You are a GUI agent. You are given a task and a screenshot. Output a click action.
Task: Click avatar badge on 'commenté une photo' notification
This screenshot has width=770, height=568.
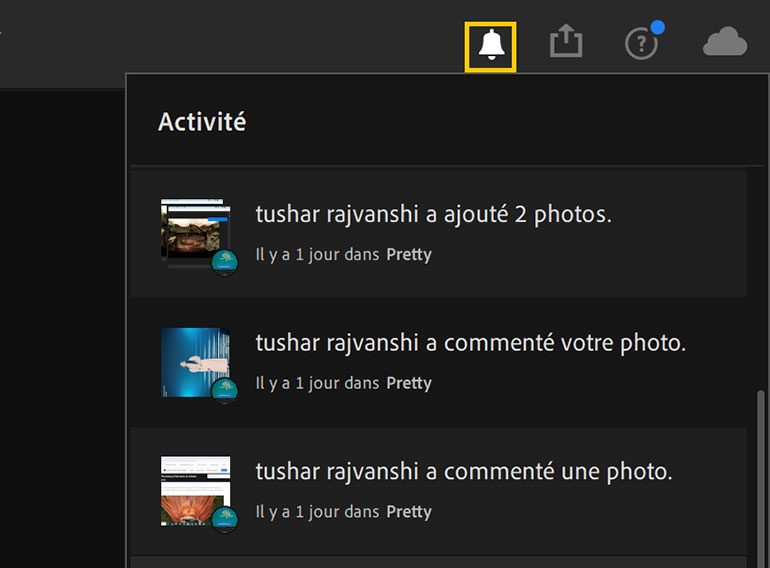point(224,519)
